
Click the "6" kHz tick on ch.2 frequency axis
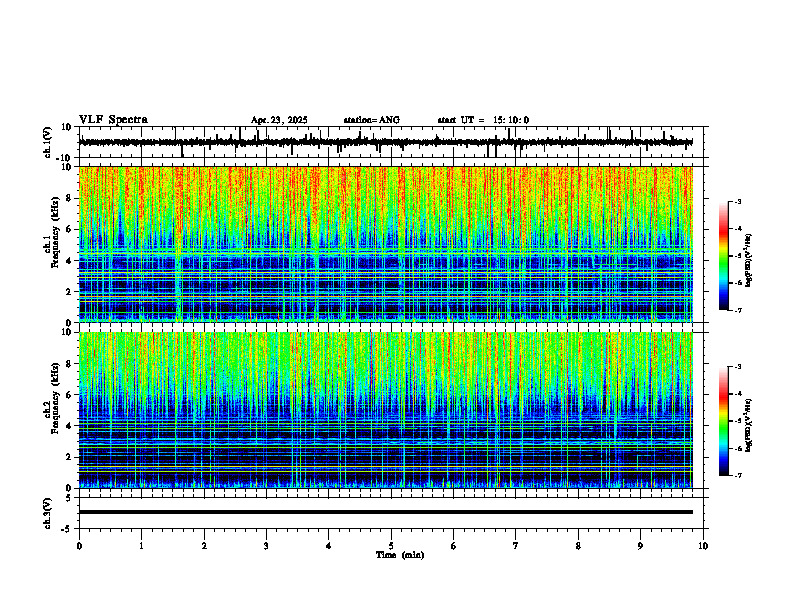(69, 394)
